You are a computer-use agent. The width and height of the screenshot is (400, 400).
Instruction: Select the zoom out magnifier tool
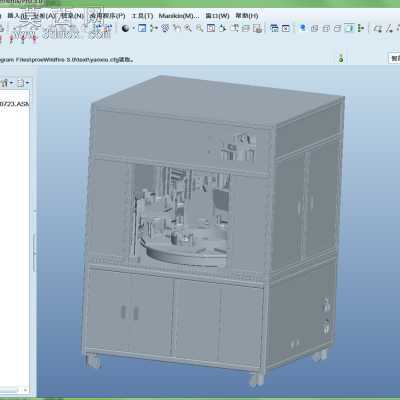[x=199, y=28]
